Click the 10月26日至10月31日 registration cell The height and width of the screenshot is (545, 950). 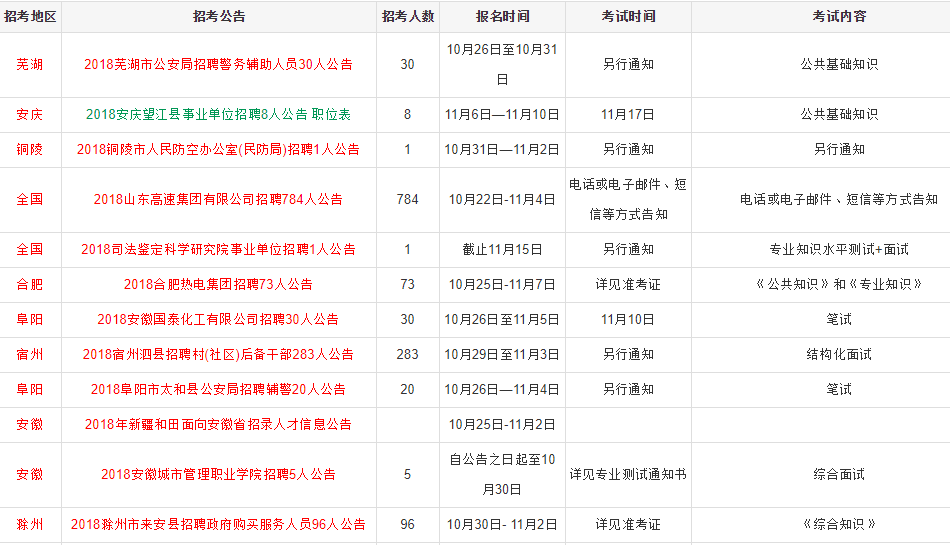coord(502,64)
